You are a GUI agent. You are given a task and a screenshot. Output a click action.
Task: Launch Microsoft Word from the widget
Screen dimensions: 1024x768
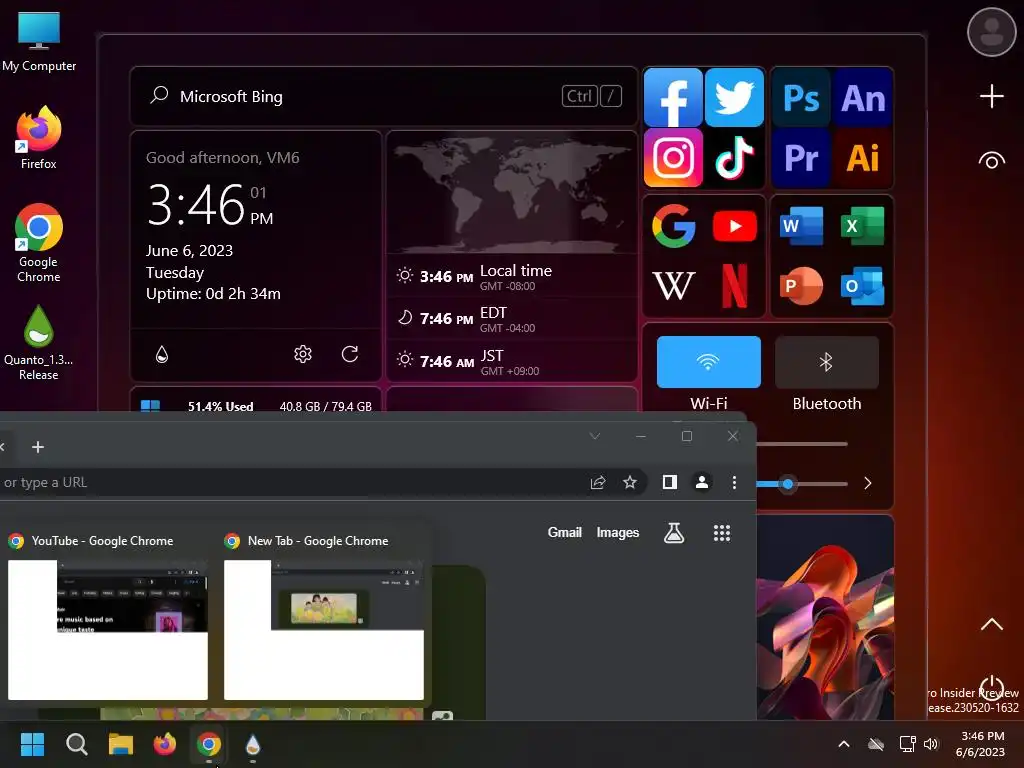[801, 226]
